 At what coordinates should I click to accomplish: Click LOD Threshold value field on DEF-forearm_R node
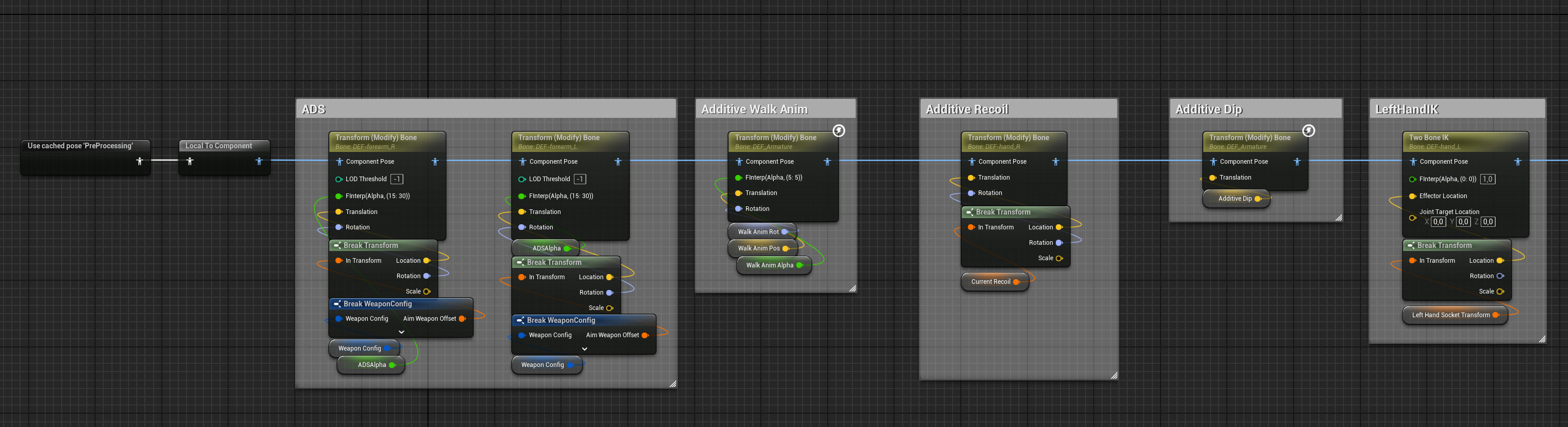click(x=397, y=180)
